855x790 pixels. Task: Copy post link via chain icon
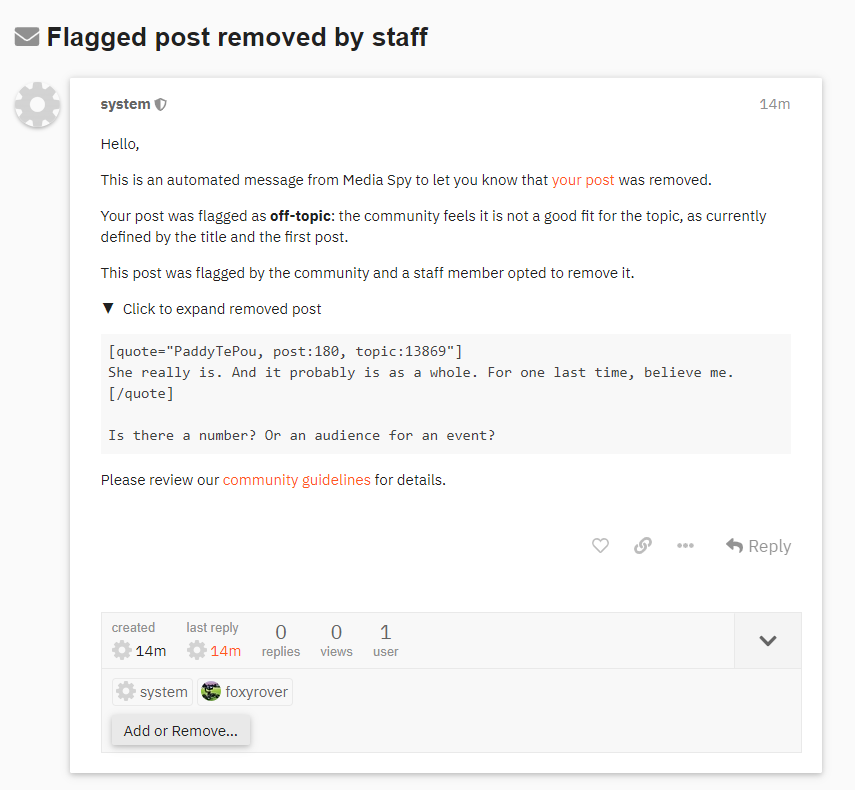point(643,546)
